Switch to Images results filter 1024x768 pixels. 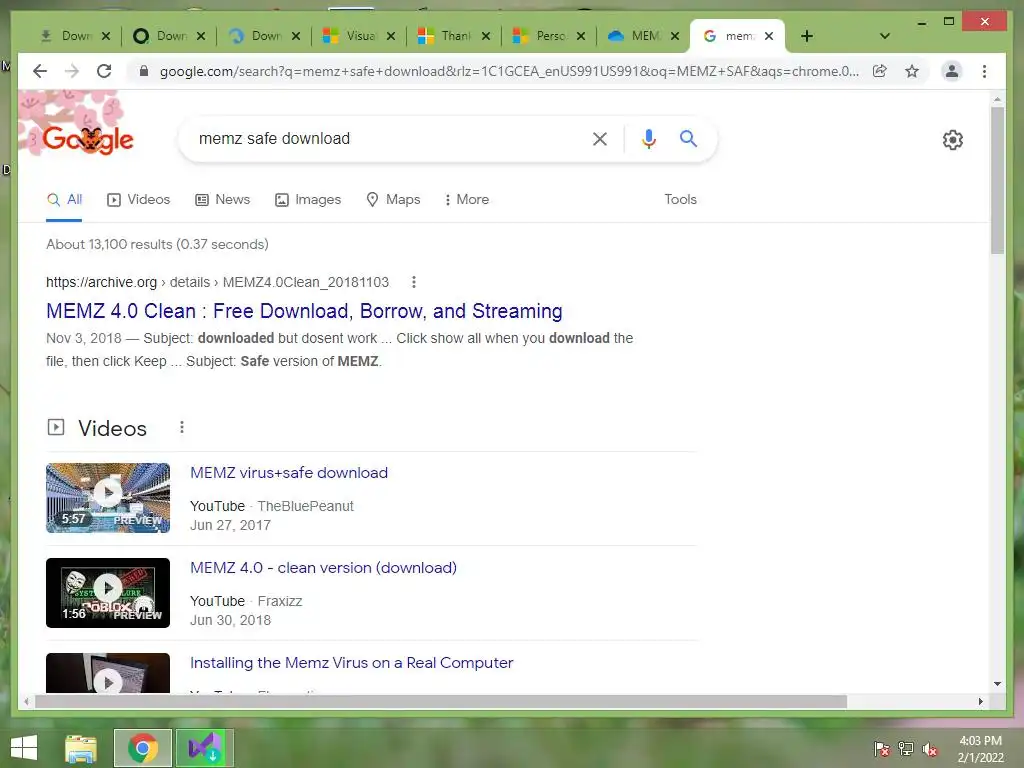click(x=308, y=200)
